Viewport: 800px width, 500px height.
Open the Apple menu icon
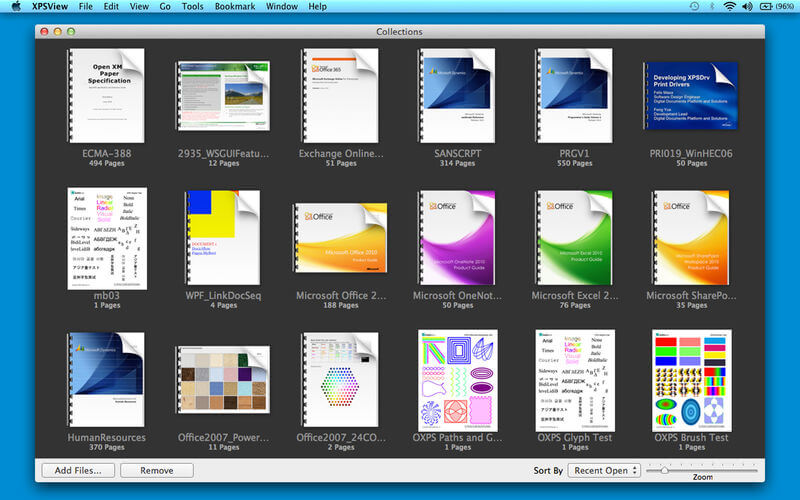click(x=16, y=6)
